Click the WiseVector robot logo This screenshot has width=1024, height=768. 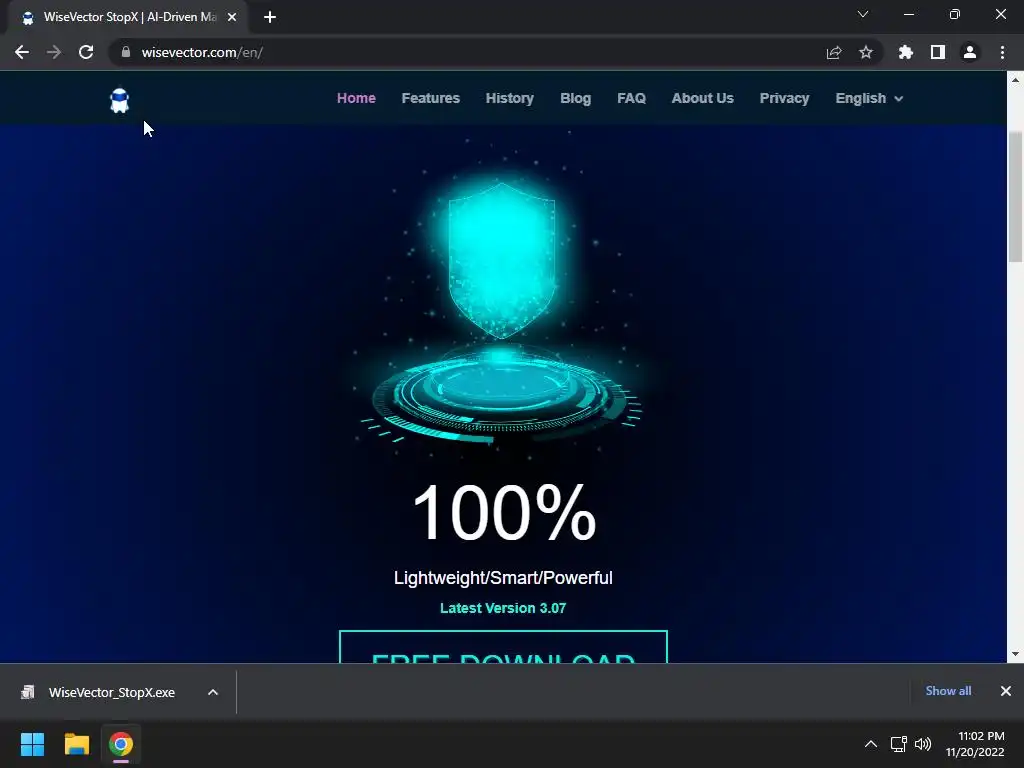pyautogui.click(x=120, y=101)
